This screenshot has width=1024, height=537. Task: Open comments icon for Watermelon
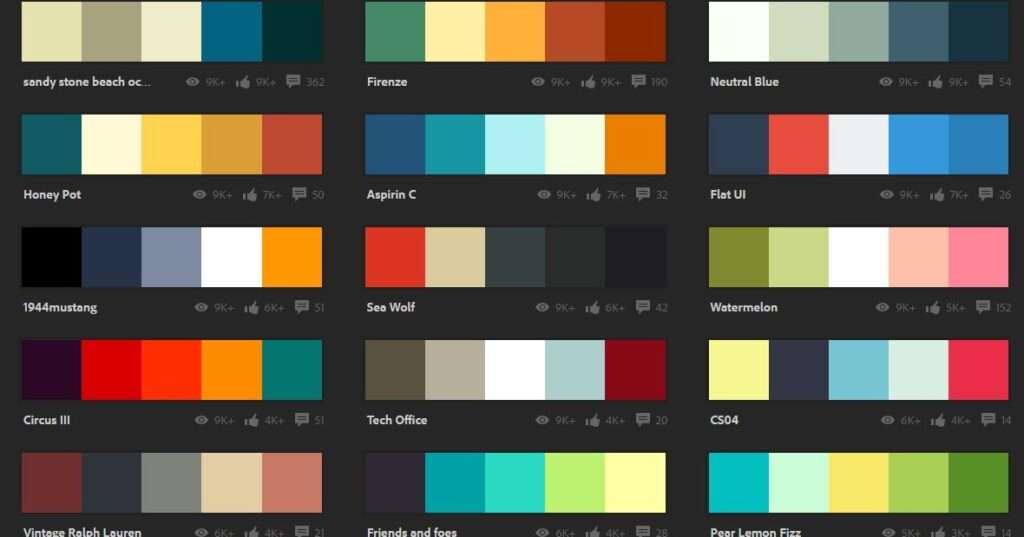click(x=983, y=307)
